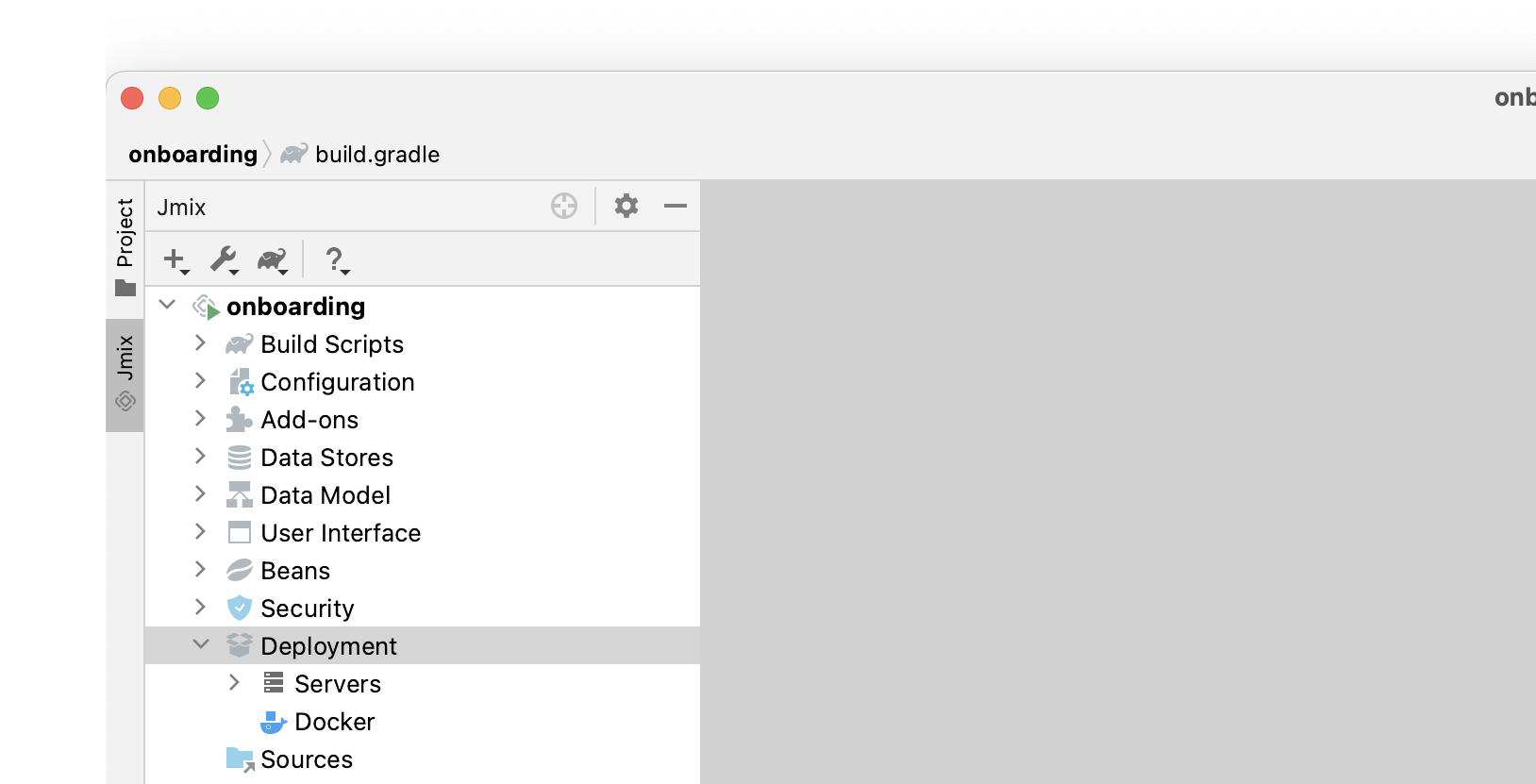This screenshot has height=784, width=1536.
Task: Open the Gradle elephant dropdown in toolbar
Action: pos(273,259)
